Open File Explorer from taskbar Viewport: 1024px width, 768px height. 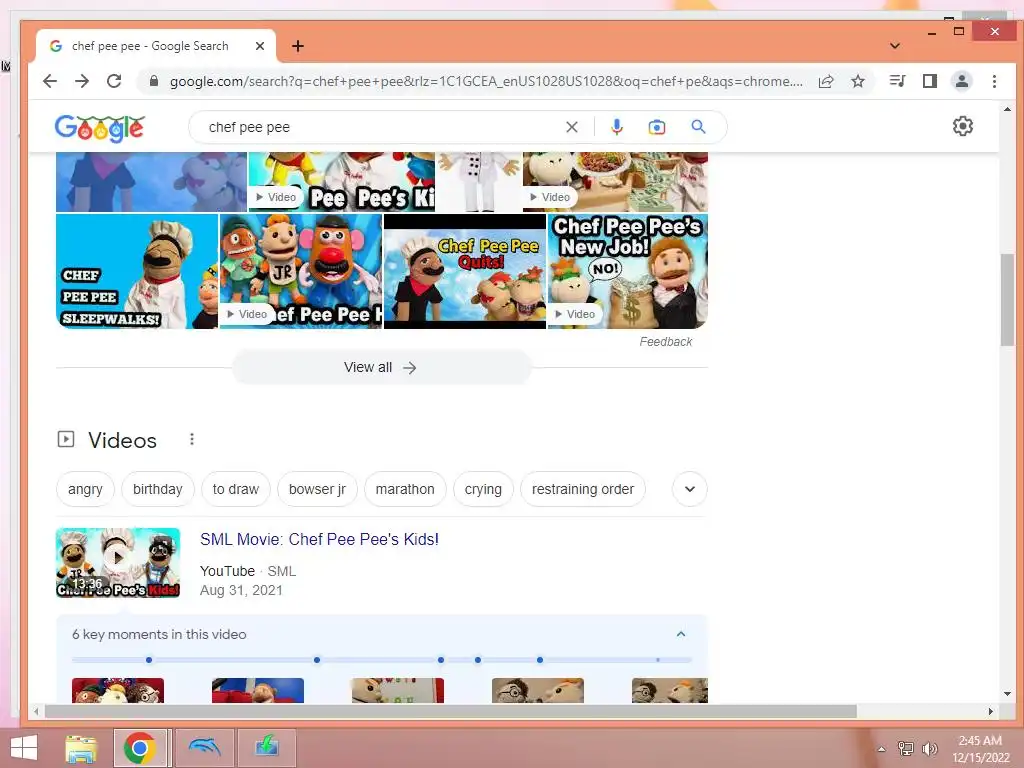(82, 748)
